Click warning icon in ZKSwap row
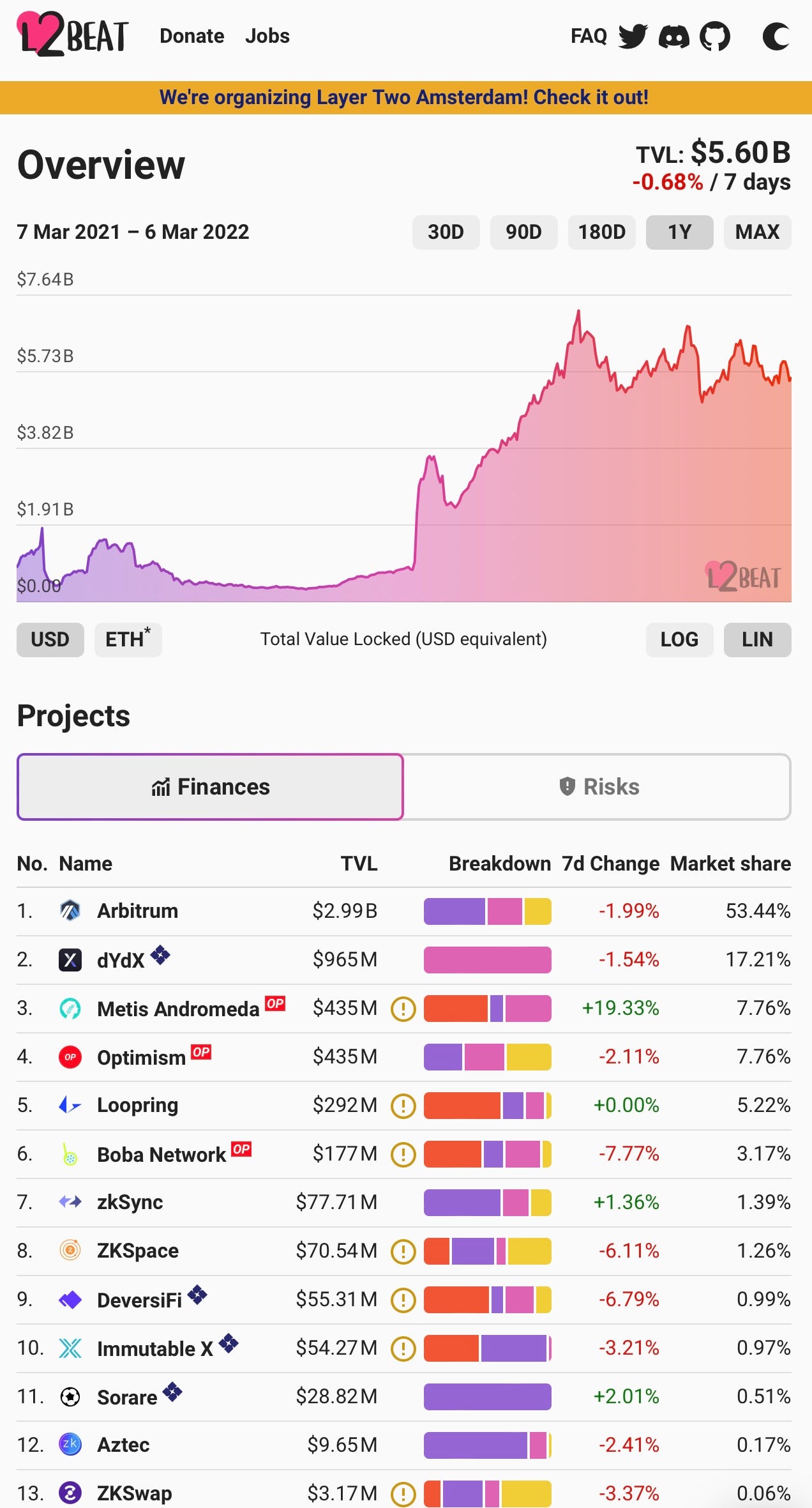This screenshot has height=1508, width=812. (403, 1495)
